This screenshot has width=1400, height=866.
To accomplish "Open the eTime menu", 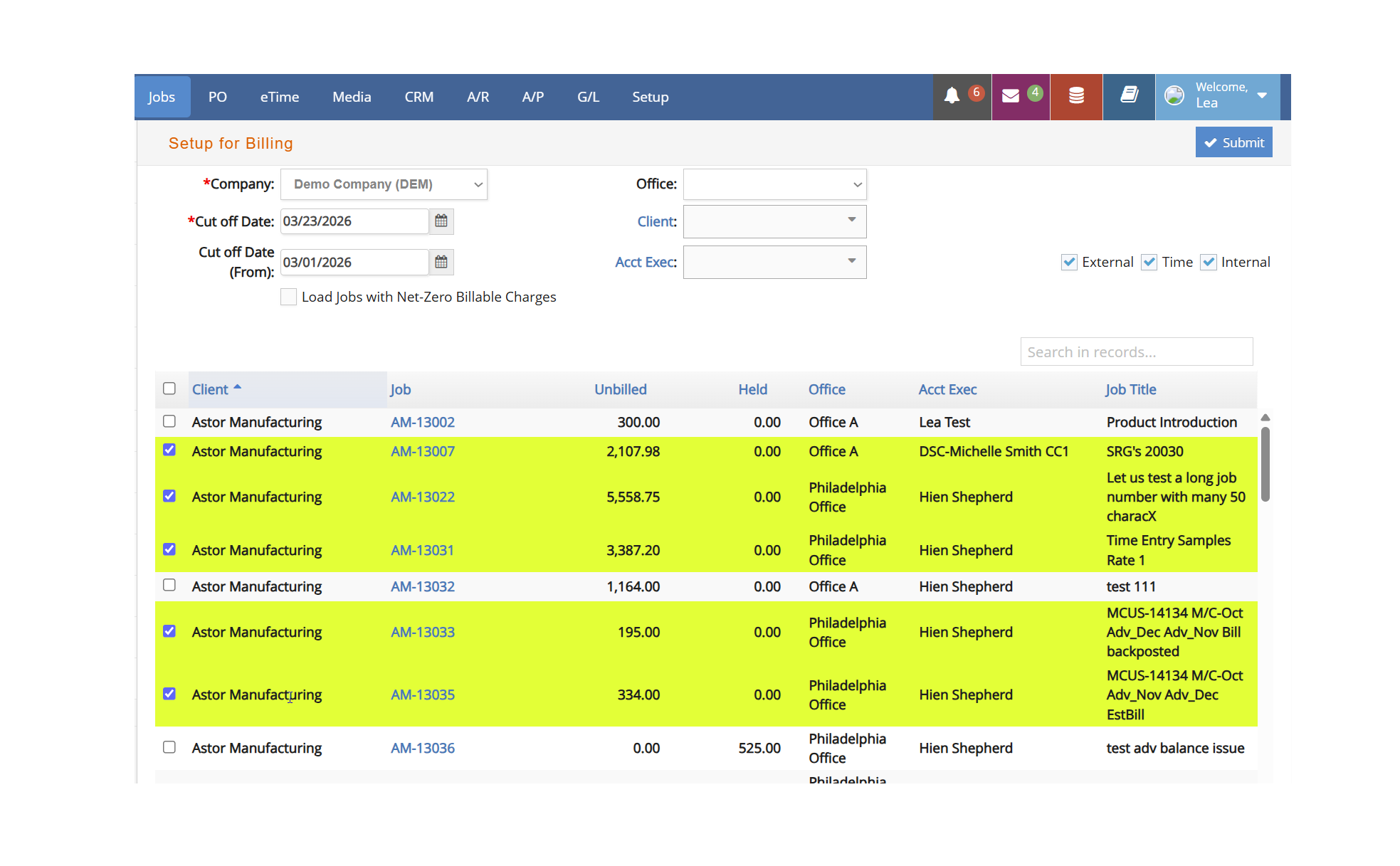I will tap(279, 97).
